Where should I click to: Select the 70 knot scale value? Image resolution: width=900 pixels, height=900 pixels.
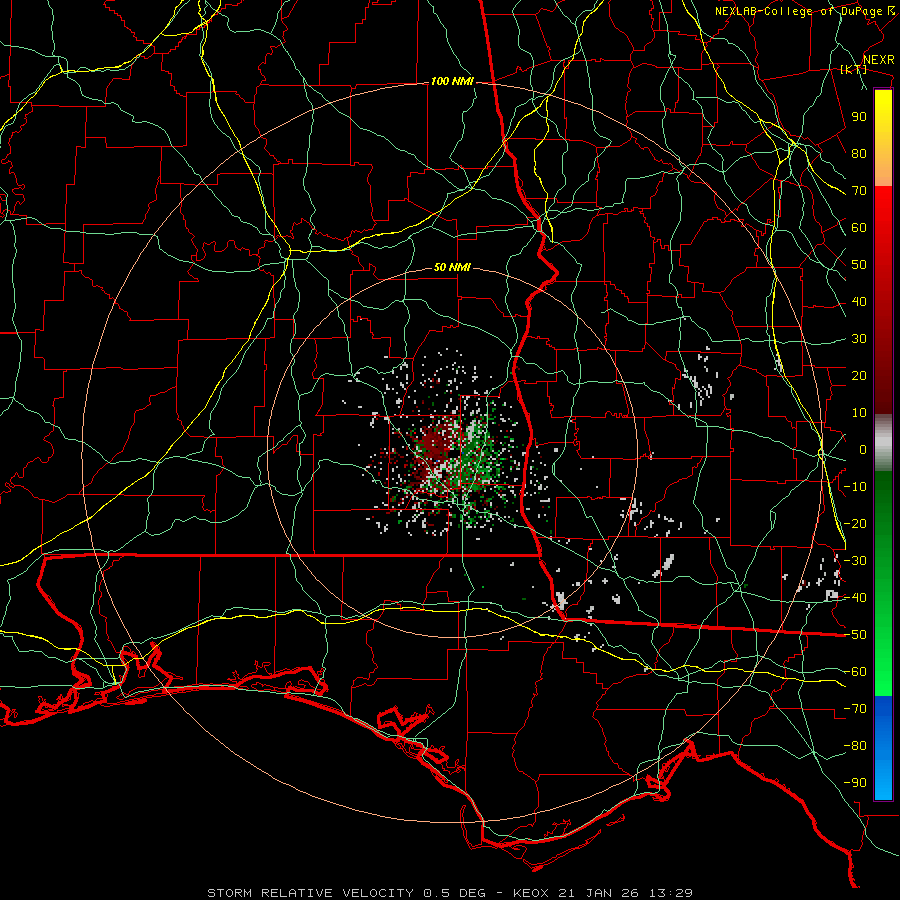(859, 191)
